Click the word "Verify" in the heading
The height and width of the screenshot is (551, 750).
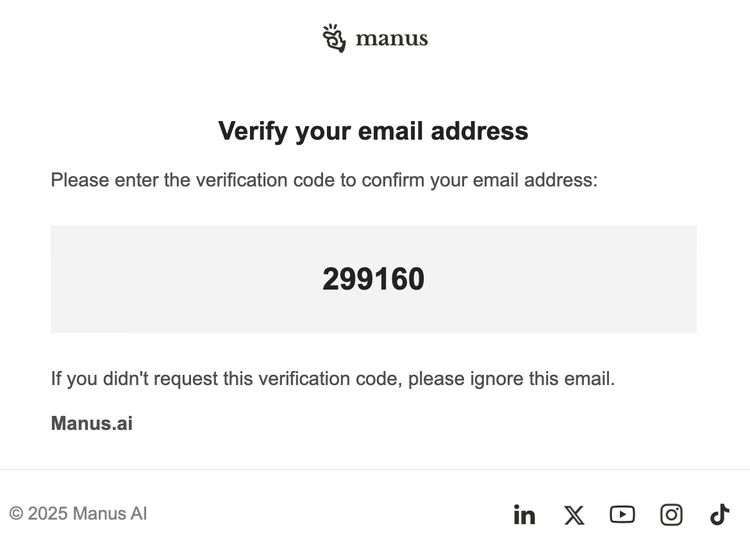coord(254,131)
